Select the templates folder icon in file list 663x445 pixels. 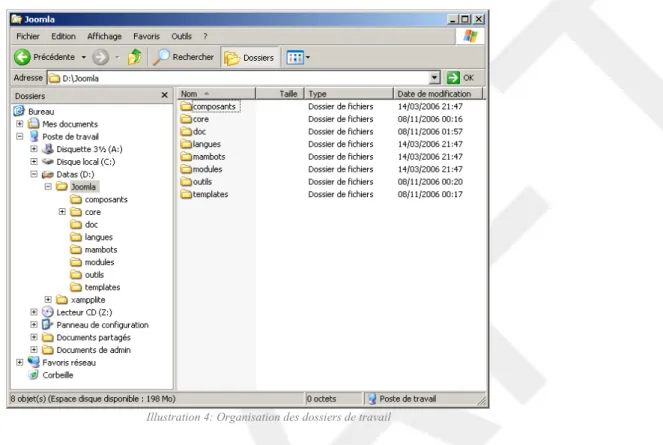click(x=186, y=194)
